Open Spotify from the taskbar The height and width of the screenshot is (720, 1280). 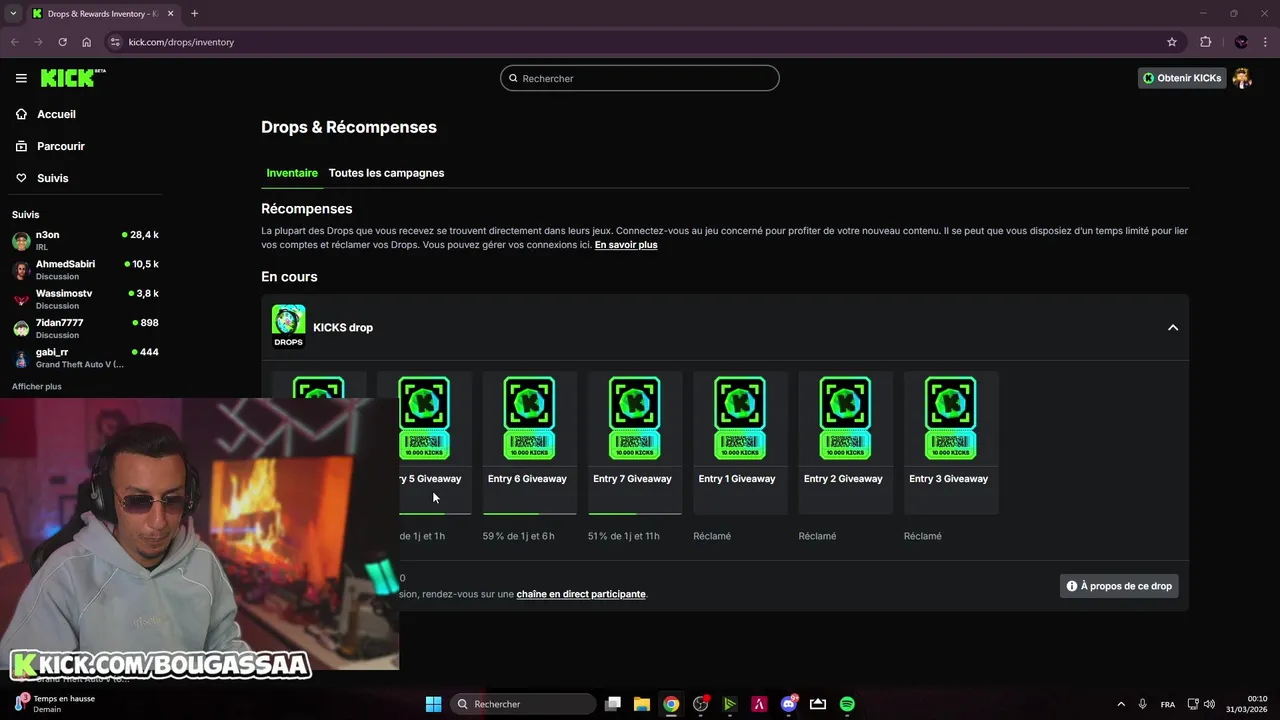tap(847, 704)
